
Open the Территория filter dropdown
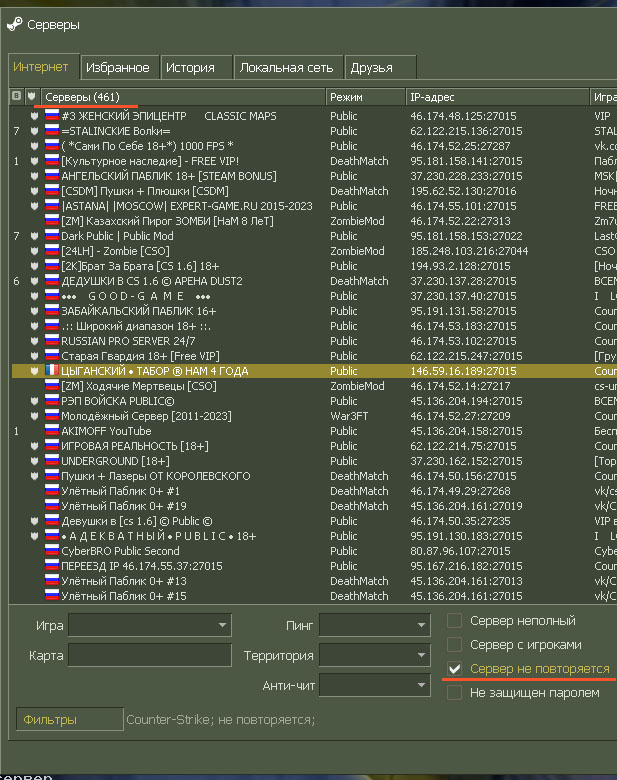pos(375,655)
